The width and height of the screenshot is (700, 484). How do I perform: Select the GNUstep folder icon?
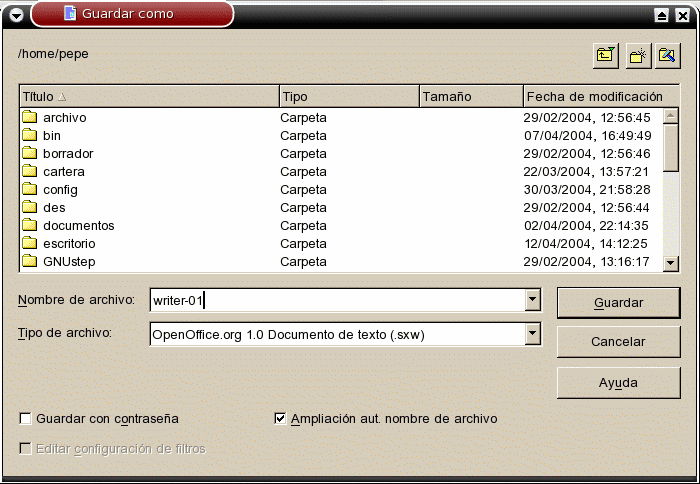click(x=30, y=262)
